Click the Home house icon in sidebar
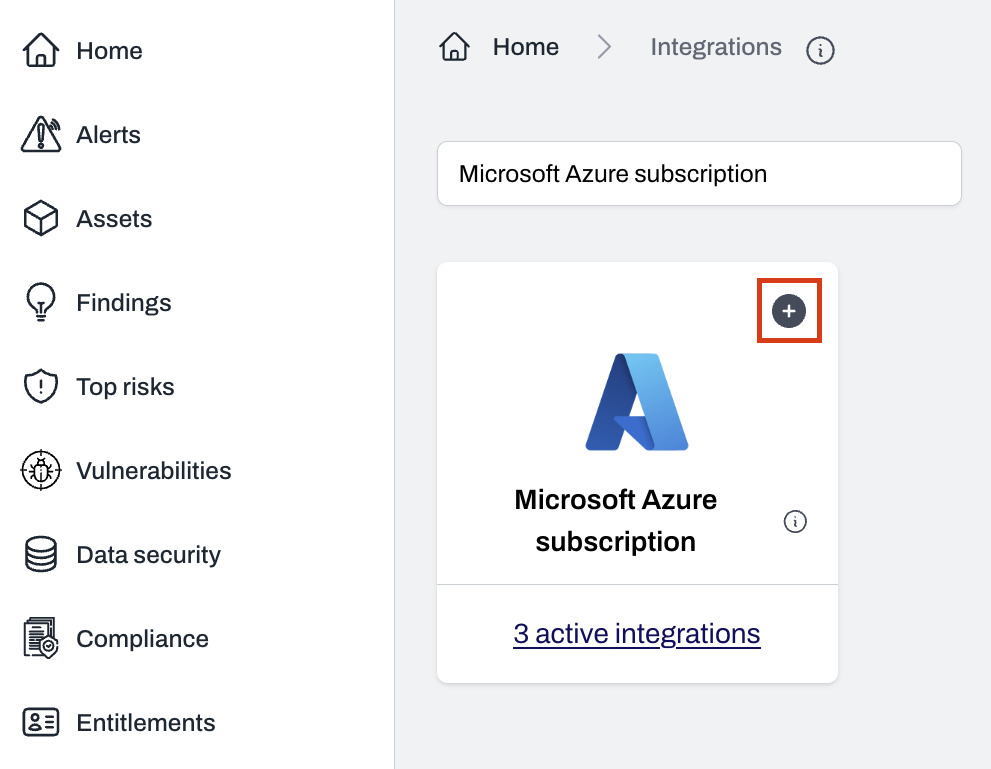991x769 pixels. pyautogui.click(x=40, y=50)
